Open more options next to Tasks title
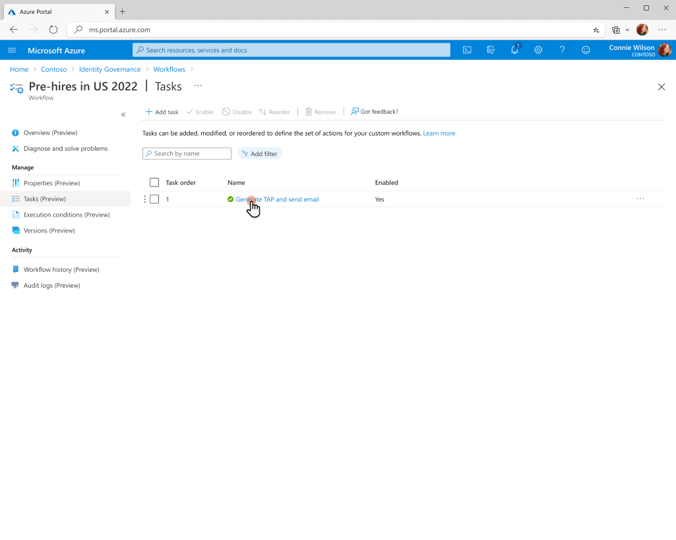Screen dimensions: 676x540 click(x=198, y=86)
